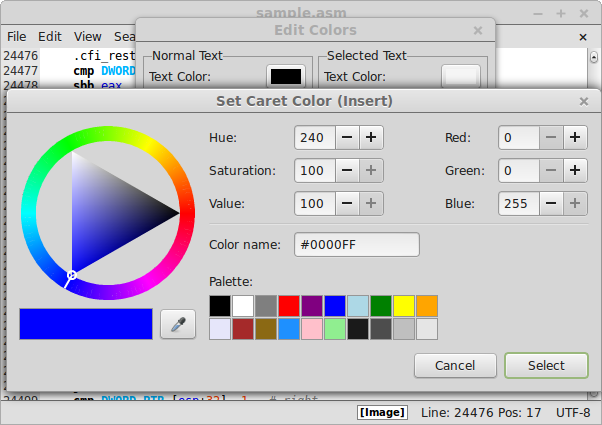The image size is (602, 425).
Task: Click the Blue input field
Action: (x=519, y=203)
